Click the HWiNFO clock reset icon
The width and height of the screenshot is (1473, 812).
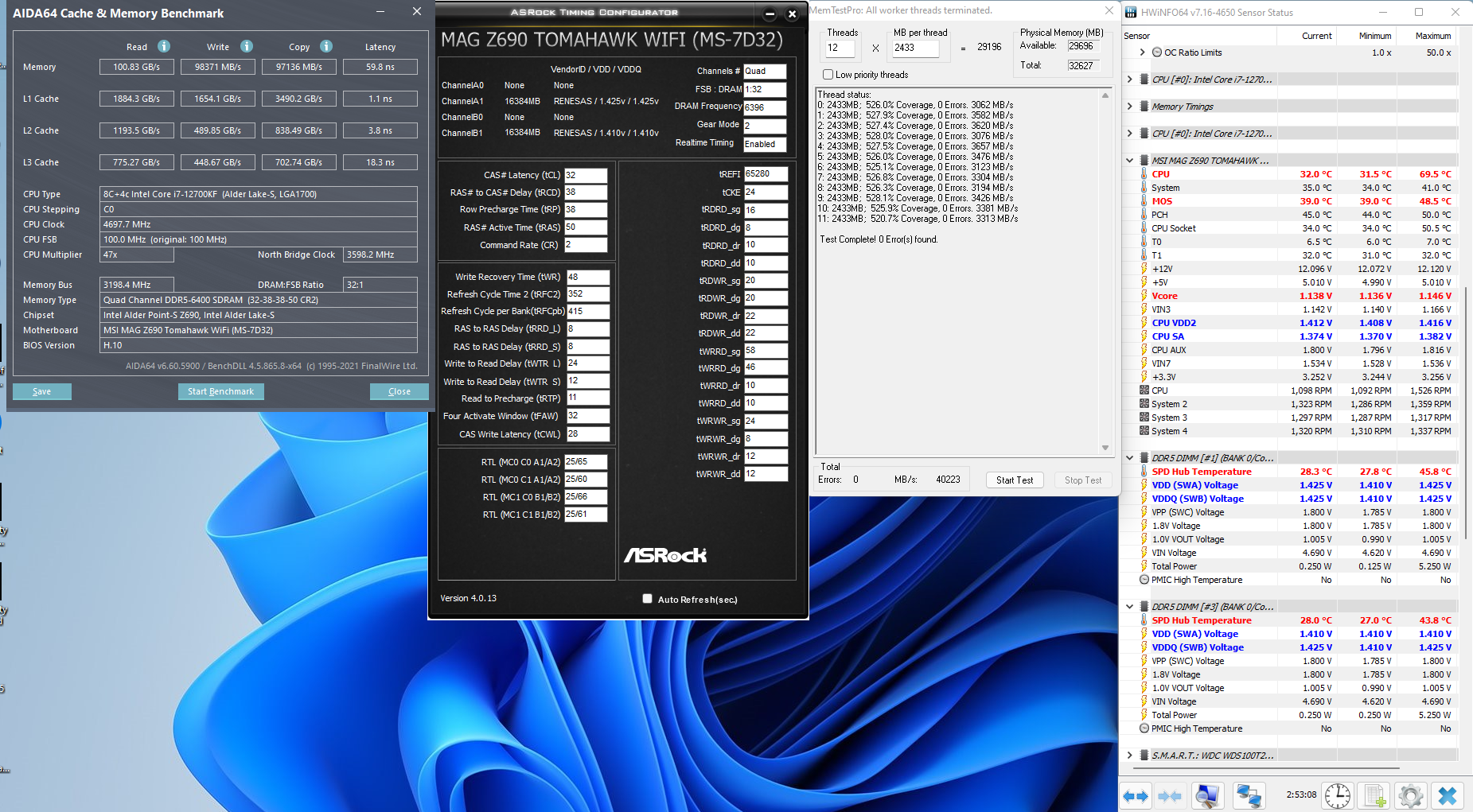[1338, 795]
